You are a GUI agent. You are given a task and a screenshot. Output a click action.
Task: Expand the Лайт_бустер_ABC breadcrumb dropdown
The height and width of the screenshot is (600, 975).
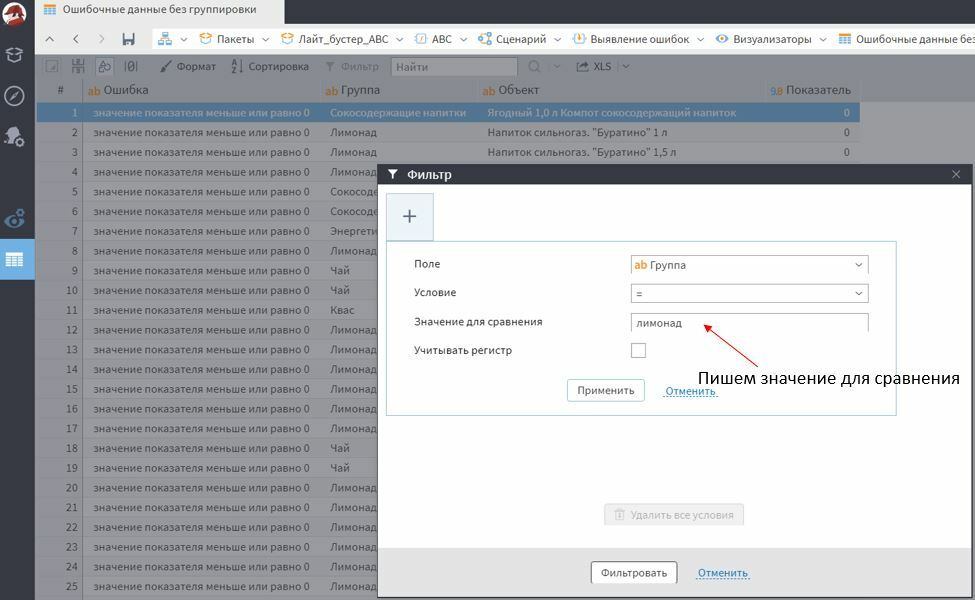pos(399,39)
